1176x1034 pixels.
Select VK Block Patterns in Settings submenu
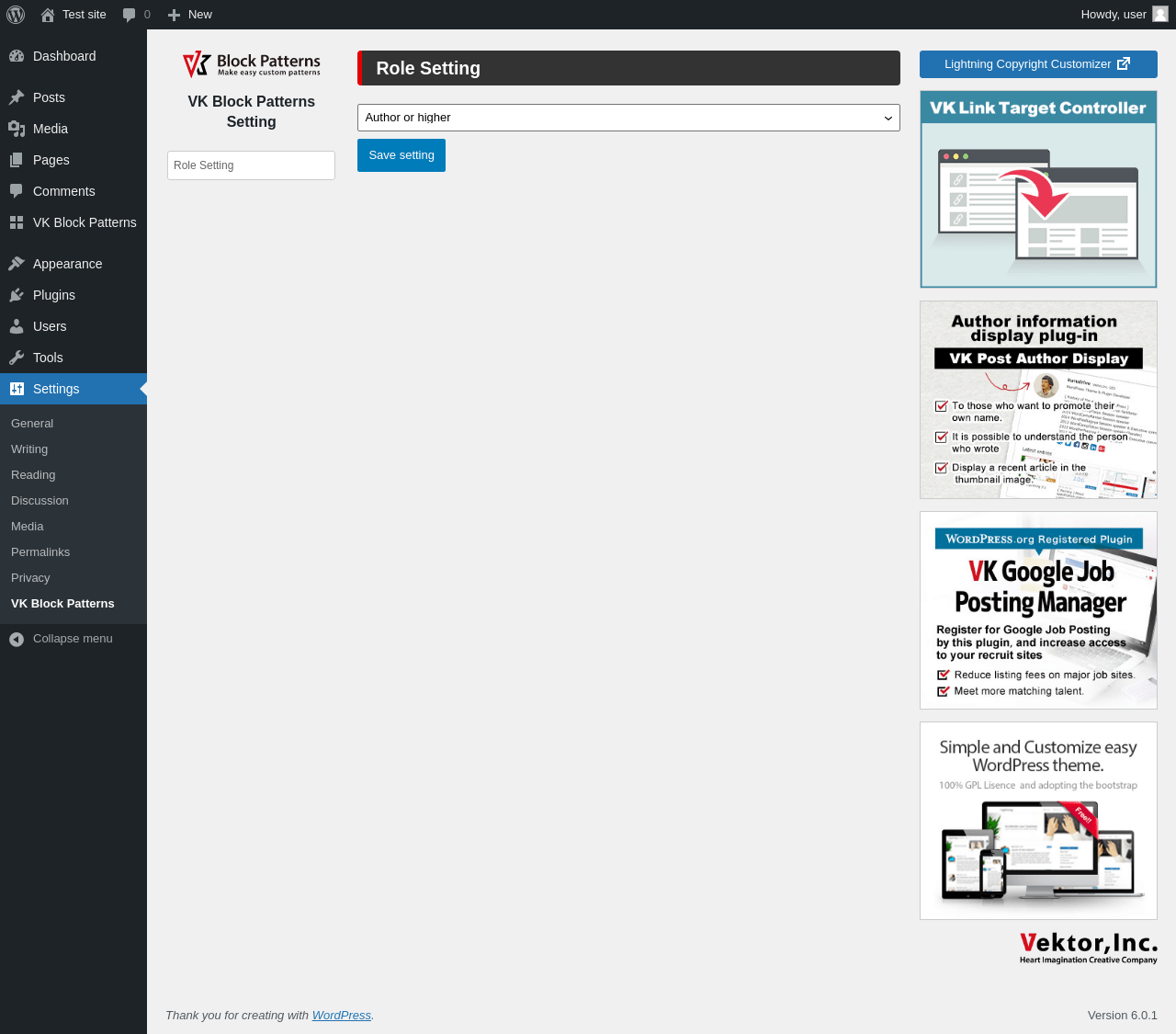(x=62, y=604)
